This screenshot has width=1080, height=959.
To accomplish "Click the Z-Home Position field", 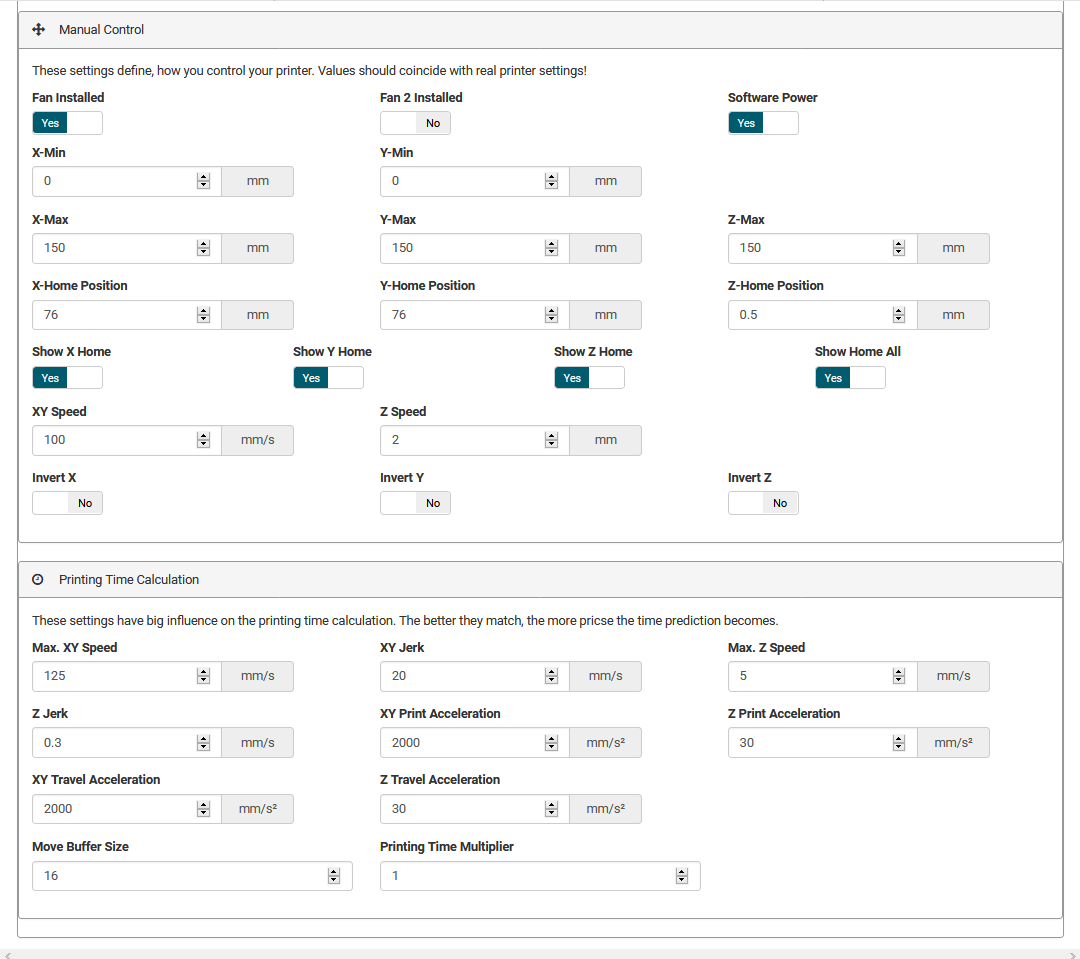I will click(822, 315).
